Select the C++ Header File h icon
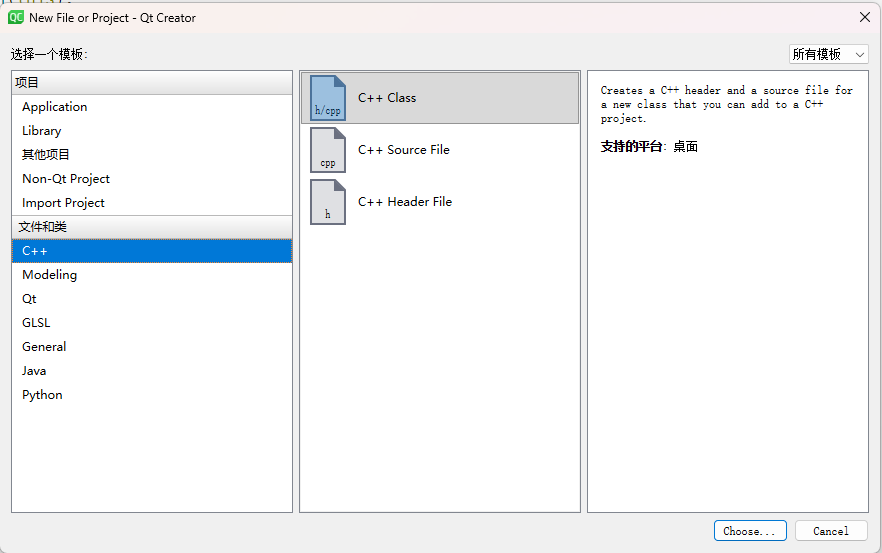Screen dimensions: 882x553 [x=328, y=202]
